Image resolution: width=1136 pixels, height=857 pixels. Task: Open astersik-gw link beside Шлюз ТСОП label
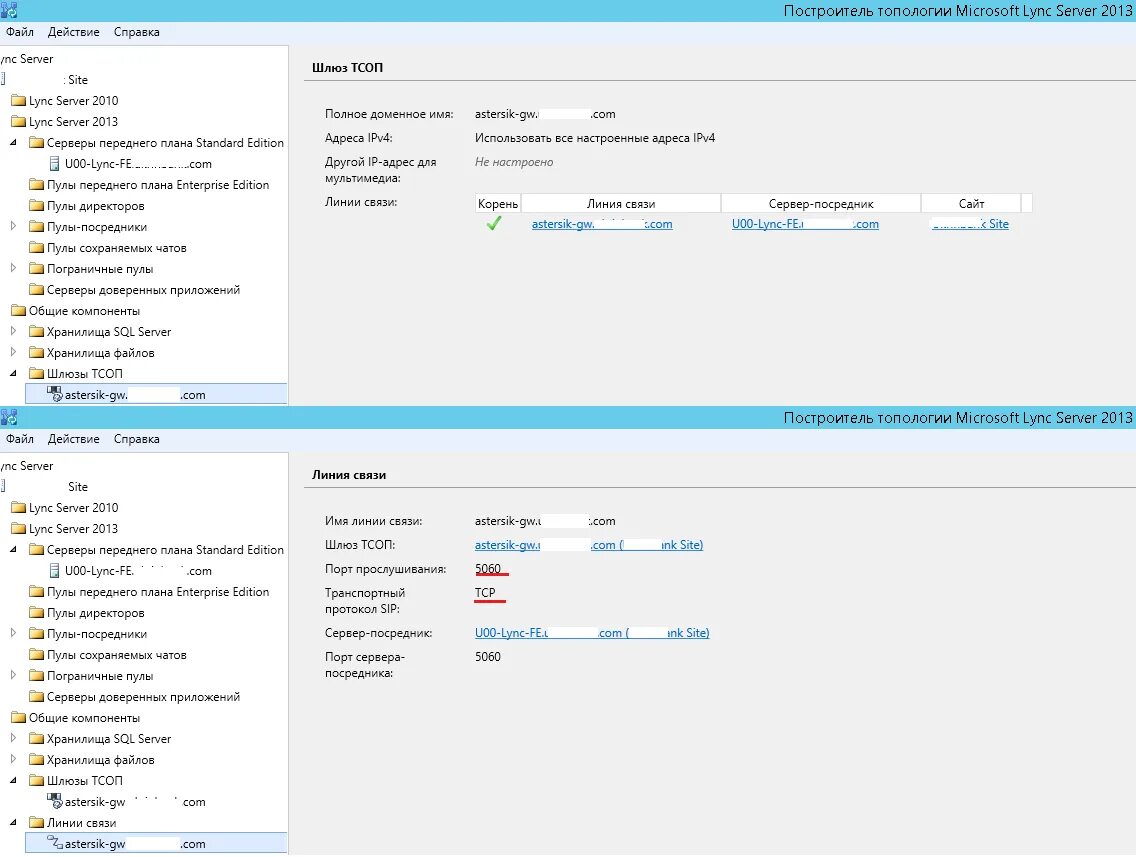tap(589, 545)
